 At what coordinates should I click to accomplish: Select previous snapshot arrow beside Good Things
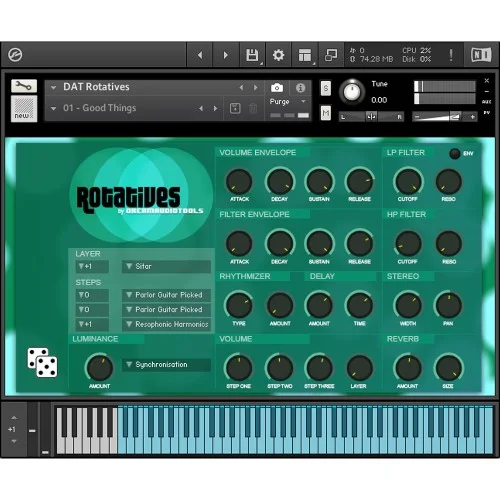click(x=201, y=108)
